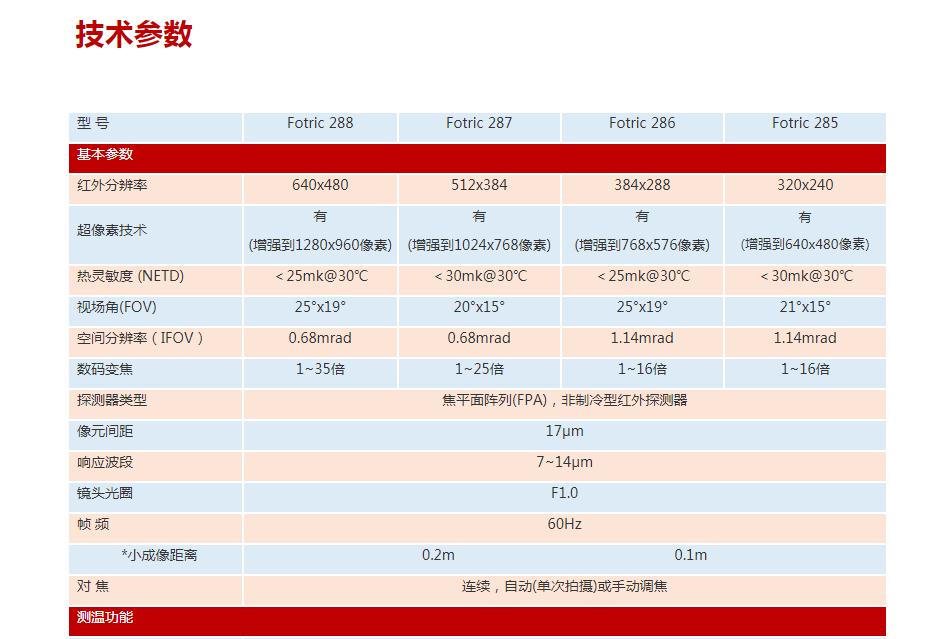Select the 响应波段 row label
Image resolution: width=935 pixels, height=639 pixels.
pyautogui.click(x=105, y=462)
